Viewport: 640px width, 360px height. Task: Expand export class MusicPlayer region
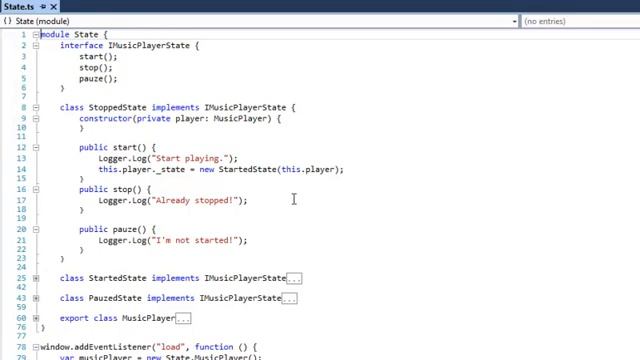point(36,318)
